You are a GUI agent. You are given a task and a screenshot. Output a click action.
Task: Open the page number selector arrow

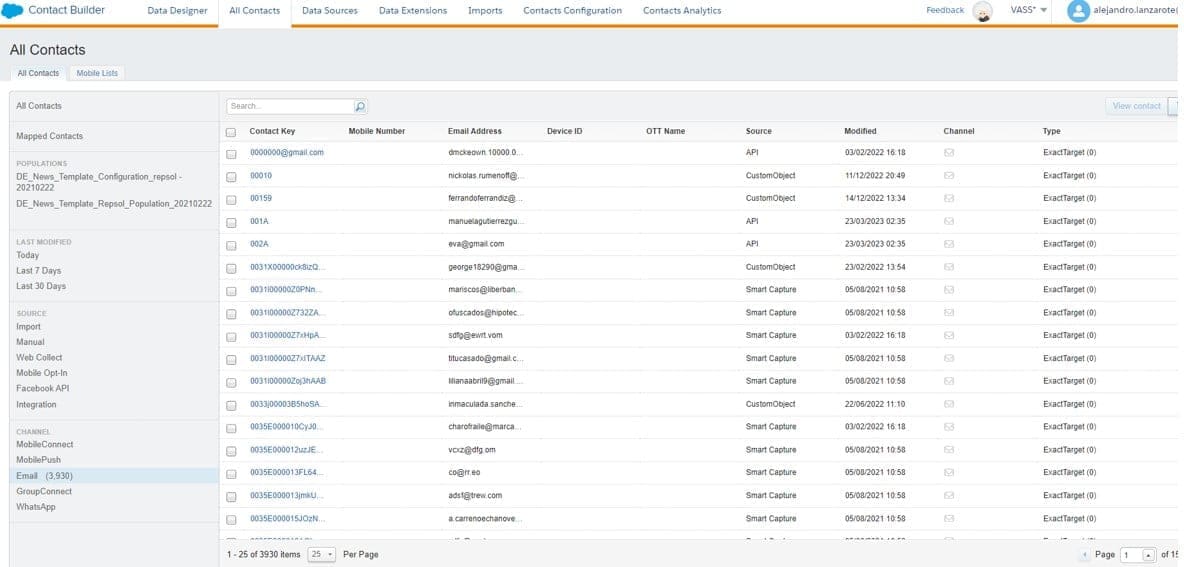pos(1149,554)
